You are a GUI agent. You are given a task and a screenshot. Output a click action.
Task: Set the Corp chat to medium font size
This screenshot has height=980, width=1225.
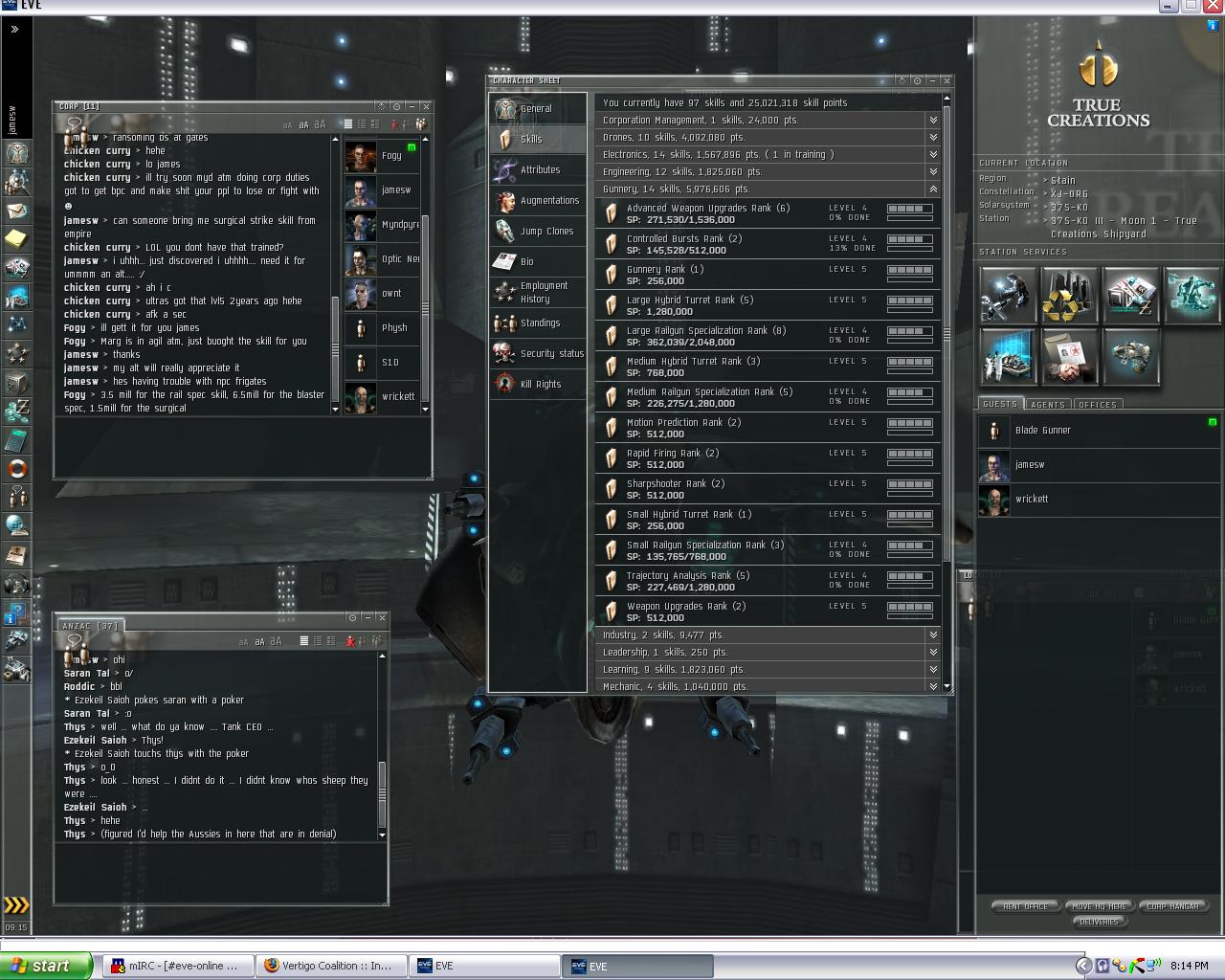click(x=303, y=124)
